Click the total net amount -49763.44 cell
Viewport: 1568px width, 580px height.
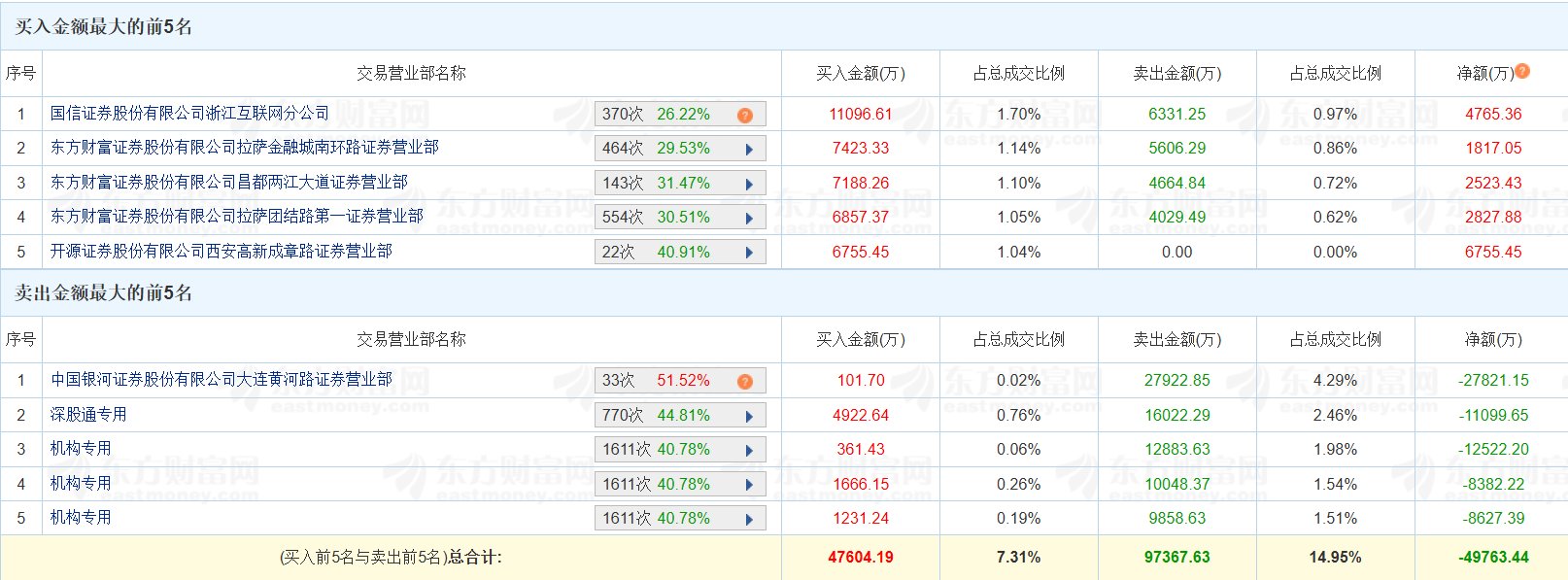tap(1493, 558)
